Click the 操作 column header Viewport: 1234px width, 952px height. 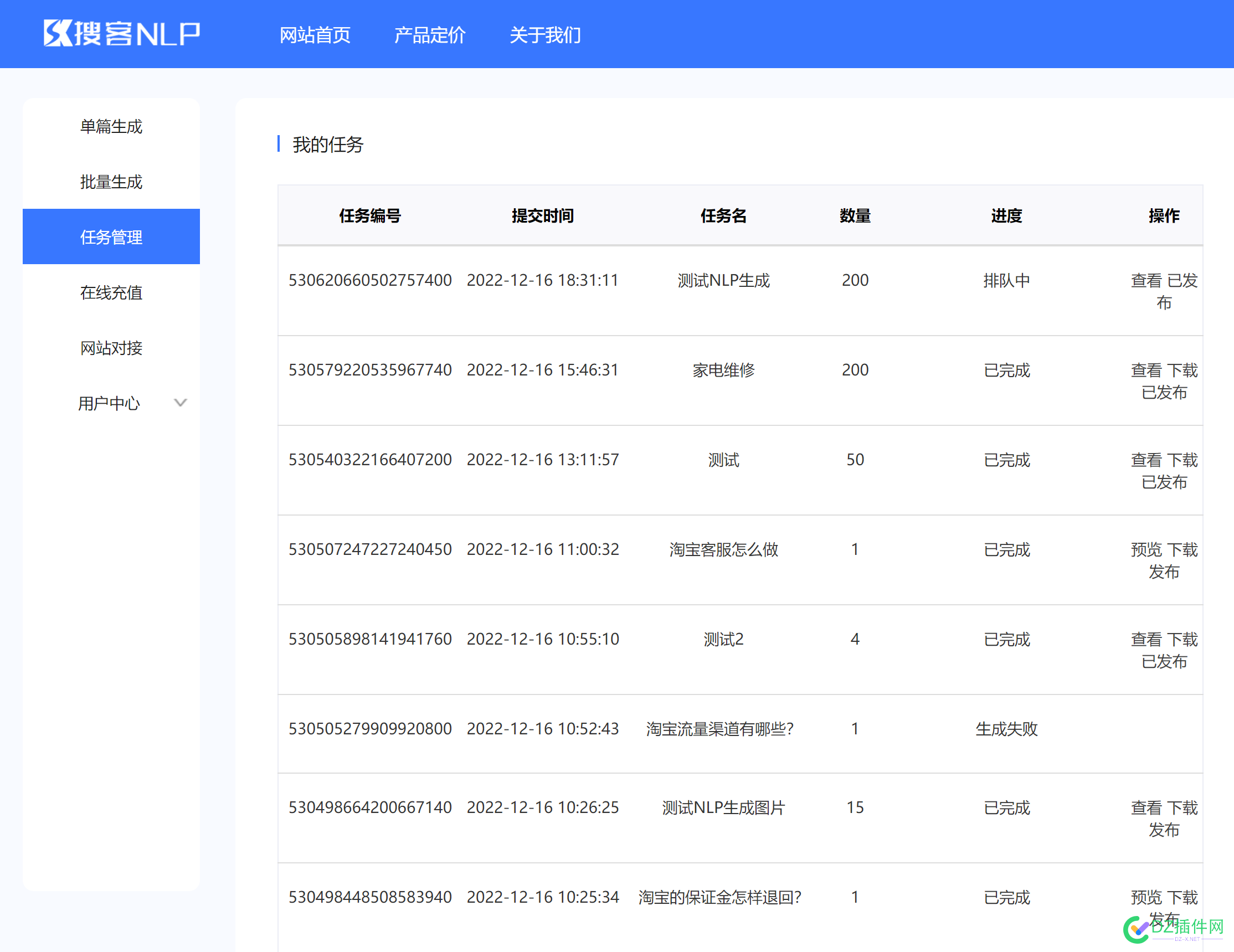1164,215
